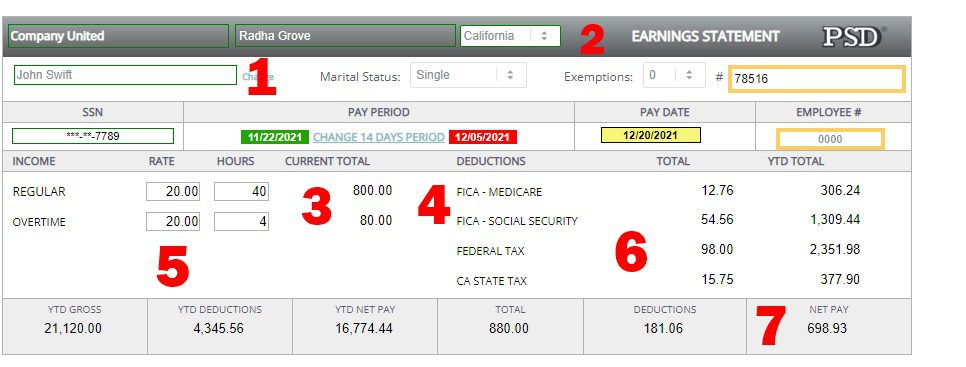
Task: Select the 12/05/2021 pay period end date
Action: (x=483, y=137)
